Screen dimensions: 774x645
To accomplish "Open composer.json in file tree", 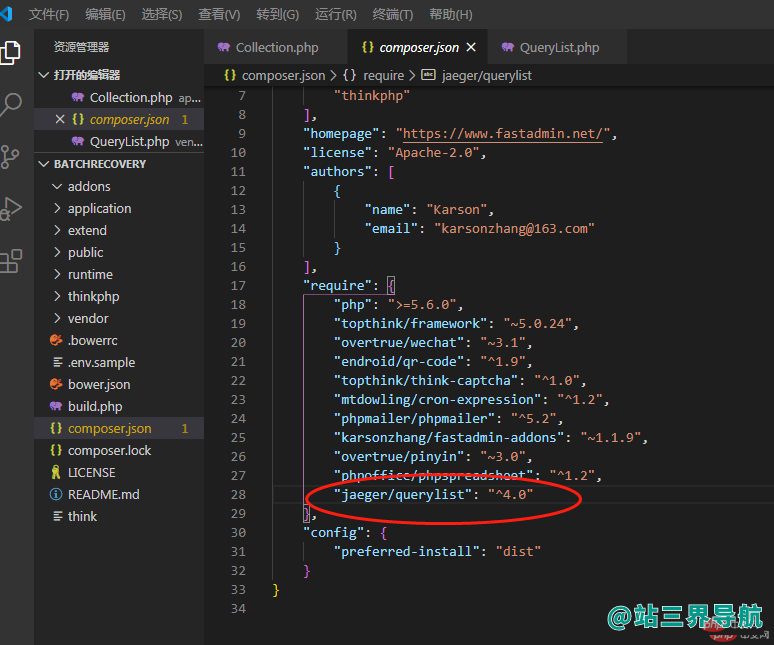I will (x=119, y=428).
